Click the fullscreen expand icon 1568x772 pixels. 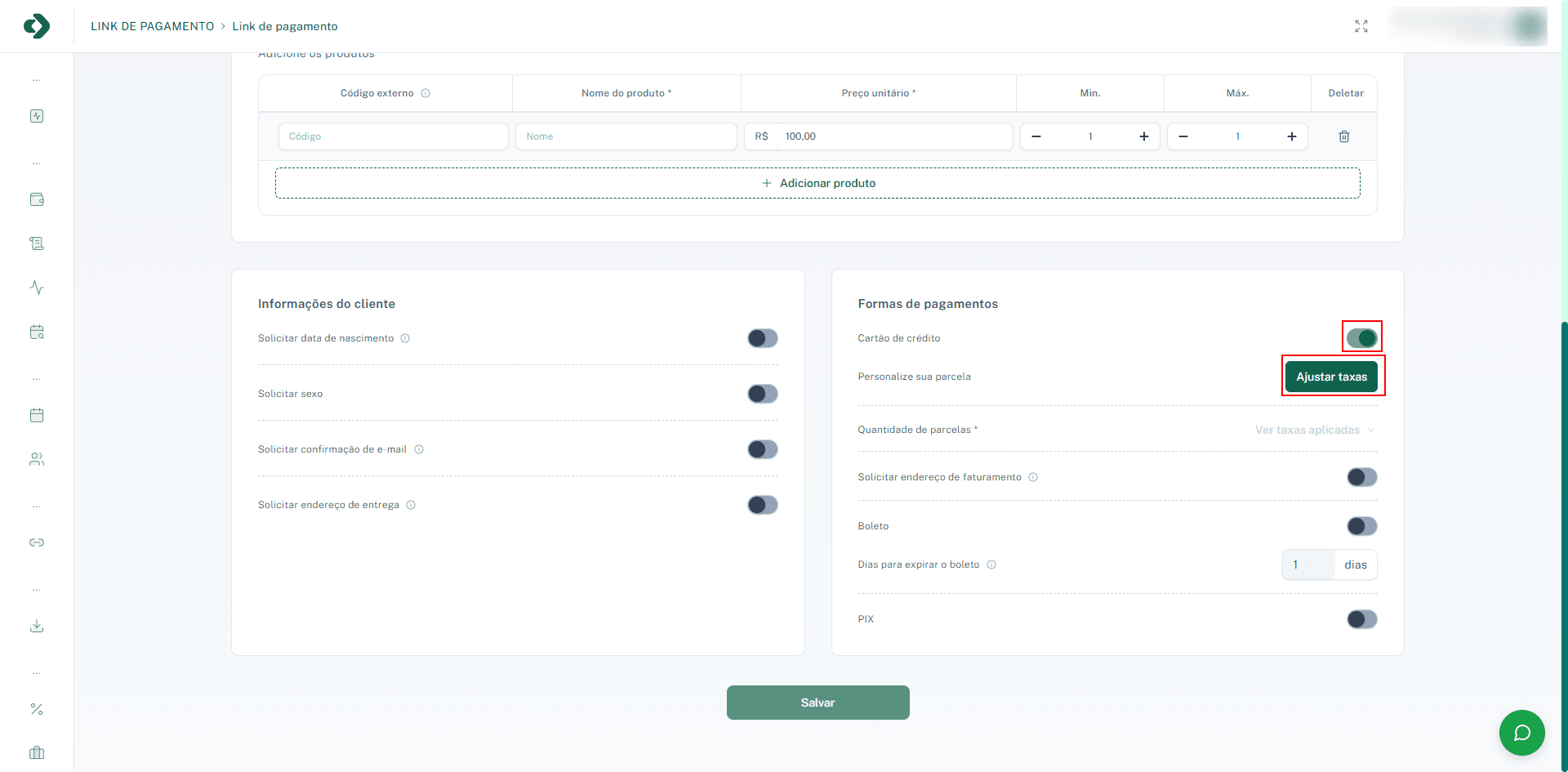click(x=1361, y=26)
